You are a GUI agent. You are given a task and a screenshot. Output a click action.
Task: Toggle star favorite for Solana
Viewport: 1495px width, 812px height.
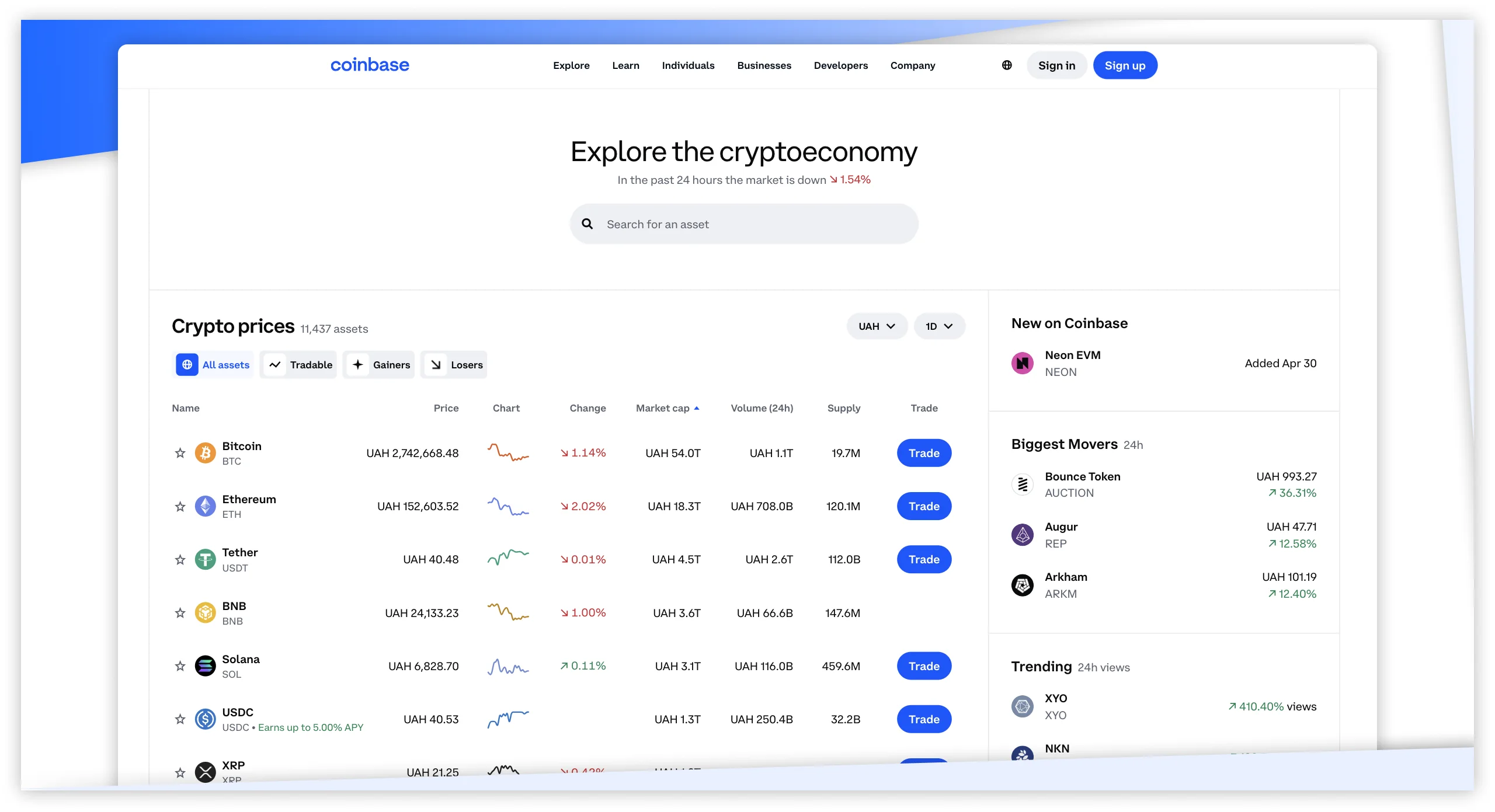[180, 664]
